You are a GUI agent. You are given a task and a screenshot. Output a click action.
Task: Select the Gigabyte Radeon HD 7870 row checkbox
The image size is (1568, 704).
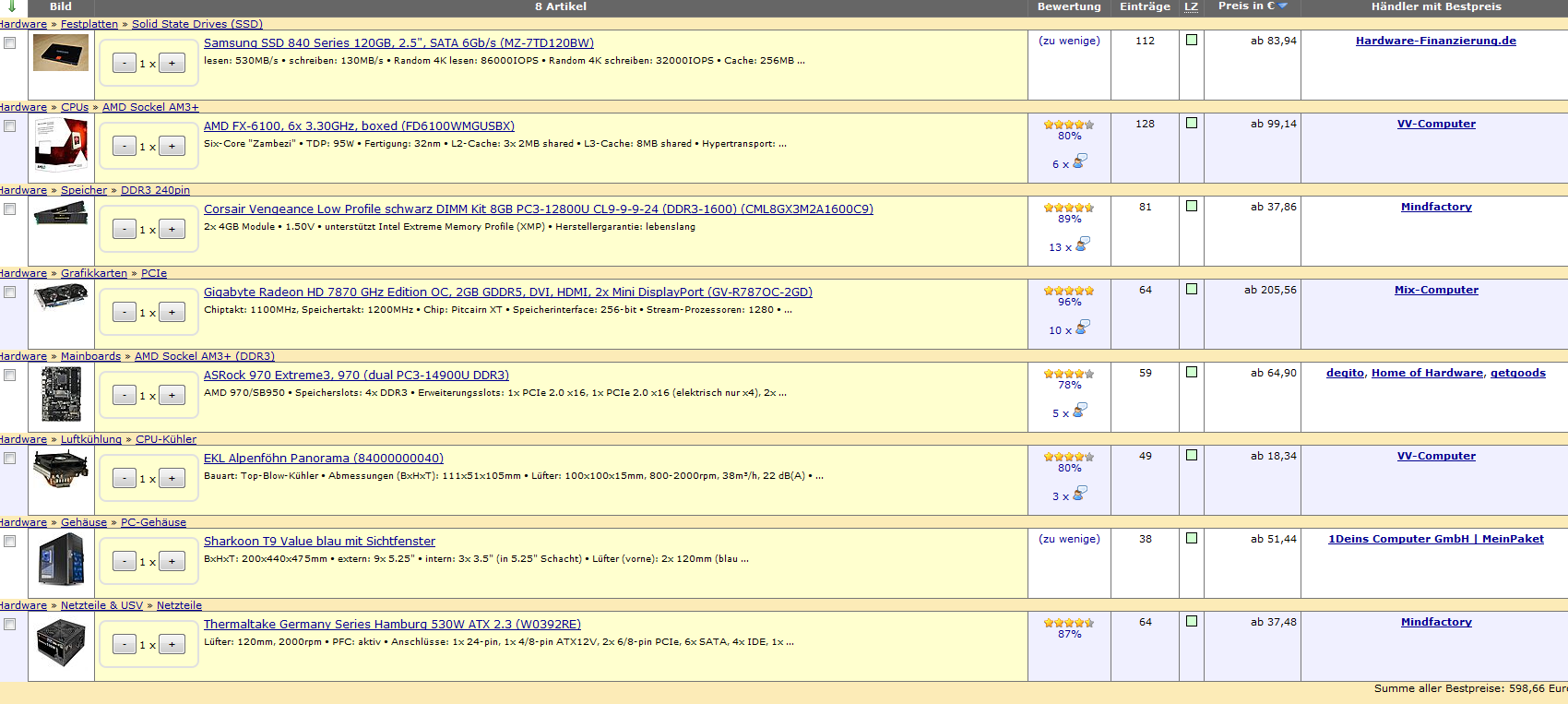pos(10,292)
